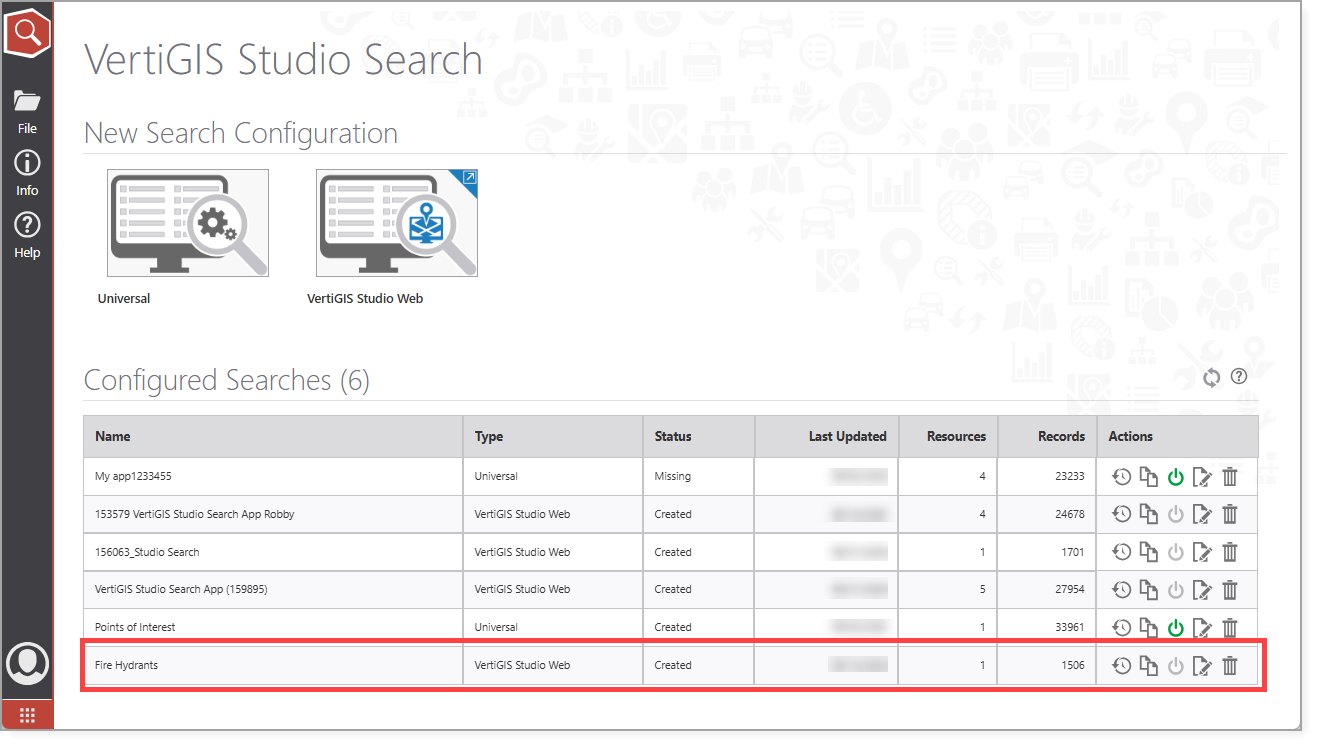Sort the table by Type column
The height and width of the screenshot is (746, 1317).
tap(553, 436)
